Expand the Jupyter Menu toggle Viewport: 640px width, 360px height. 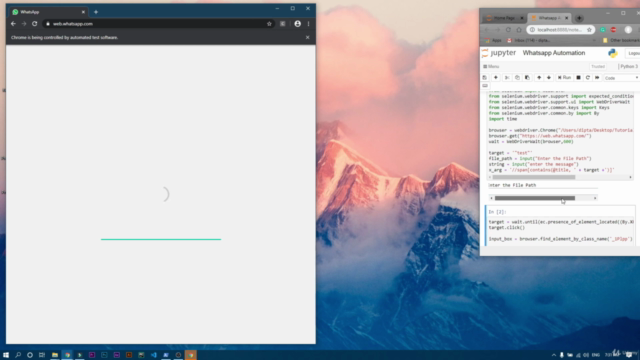click(491, 67)
